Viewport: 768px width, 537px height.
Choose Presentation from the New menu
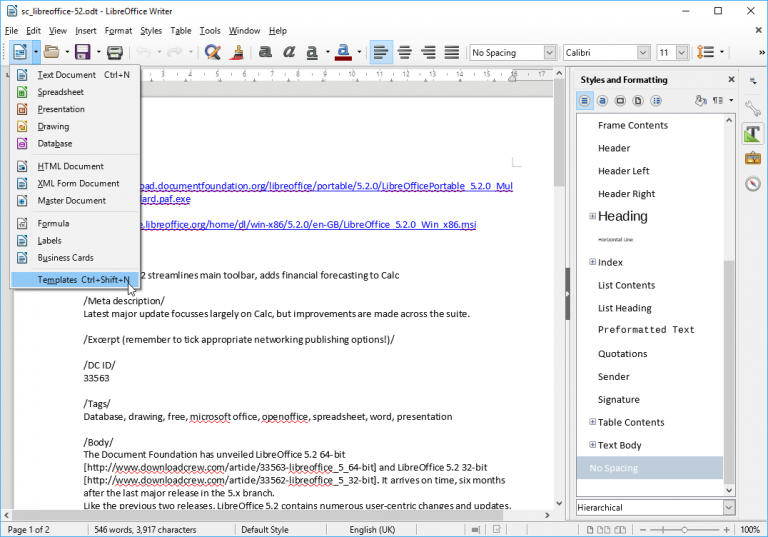[x=75, y=109]
